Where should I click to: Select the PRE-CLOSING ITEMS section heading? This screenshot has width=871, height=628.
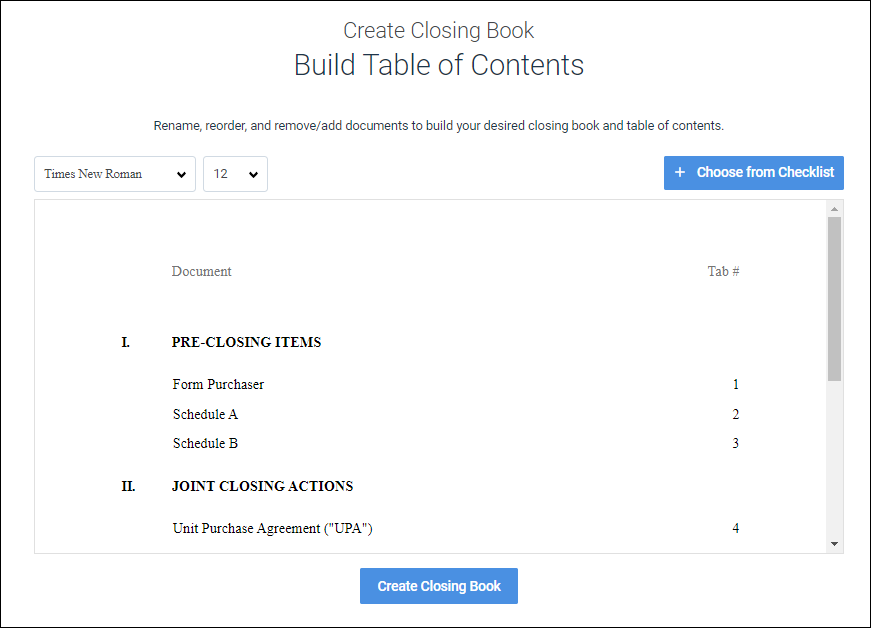tap(246, 342)
